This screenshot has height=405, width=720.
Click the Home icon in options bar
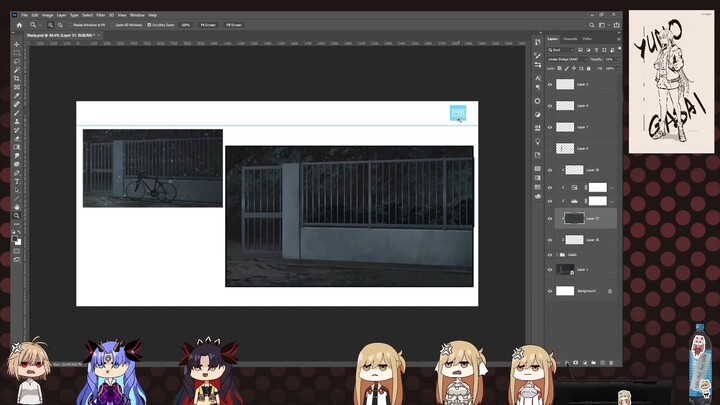click(x=17, y=24)
